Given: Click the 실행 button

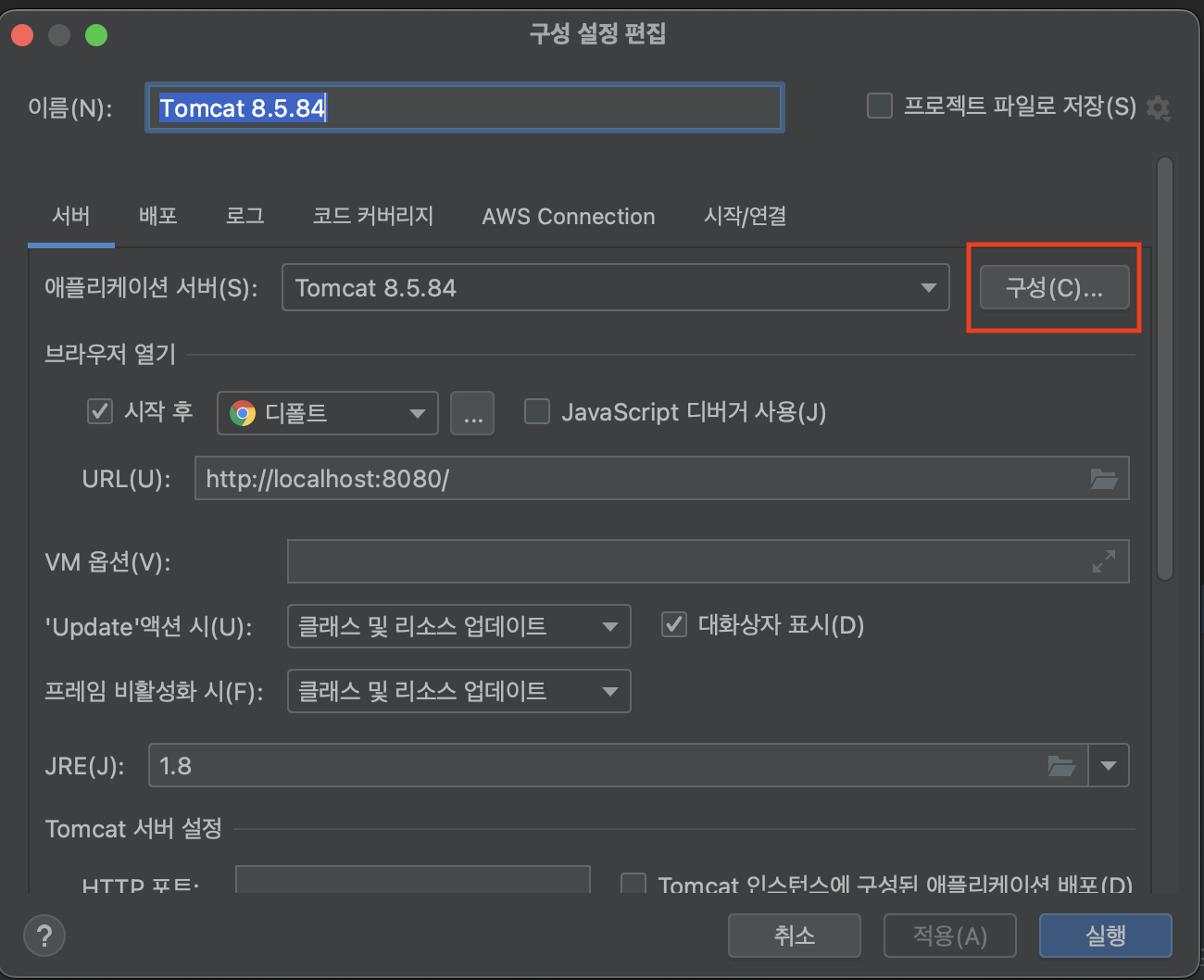Looking at the screenshot, I should (x=1106, y=936).
